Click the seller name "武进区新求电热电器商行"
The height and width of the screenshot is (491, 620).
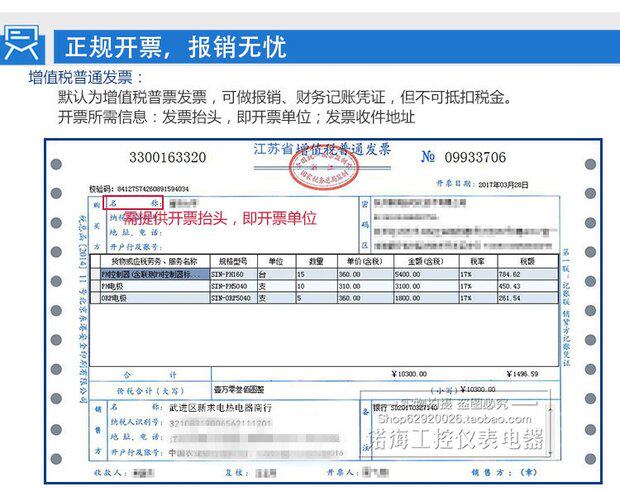(x=221, y=408)
